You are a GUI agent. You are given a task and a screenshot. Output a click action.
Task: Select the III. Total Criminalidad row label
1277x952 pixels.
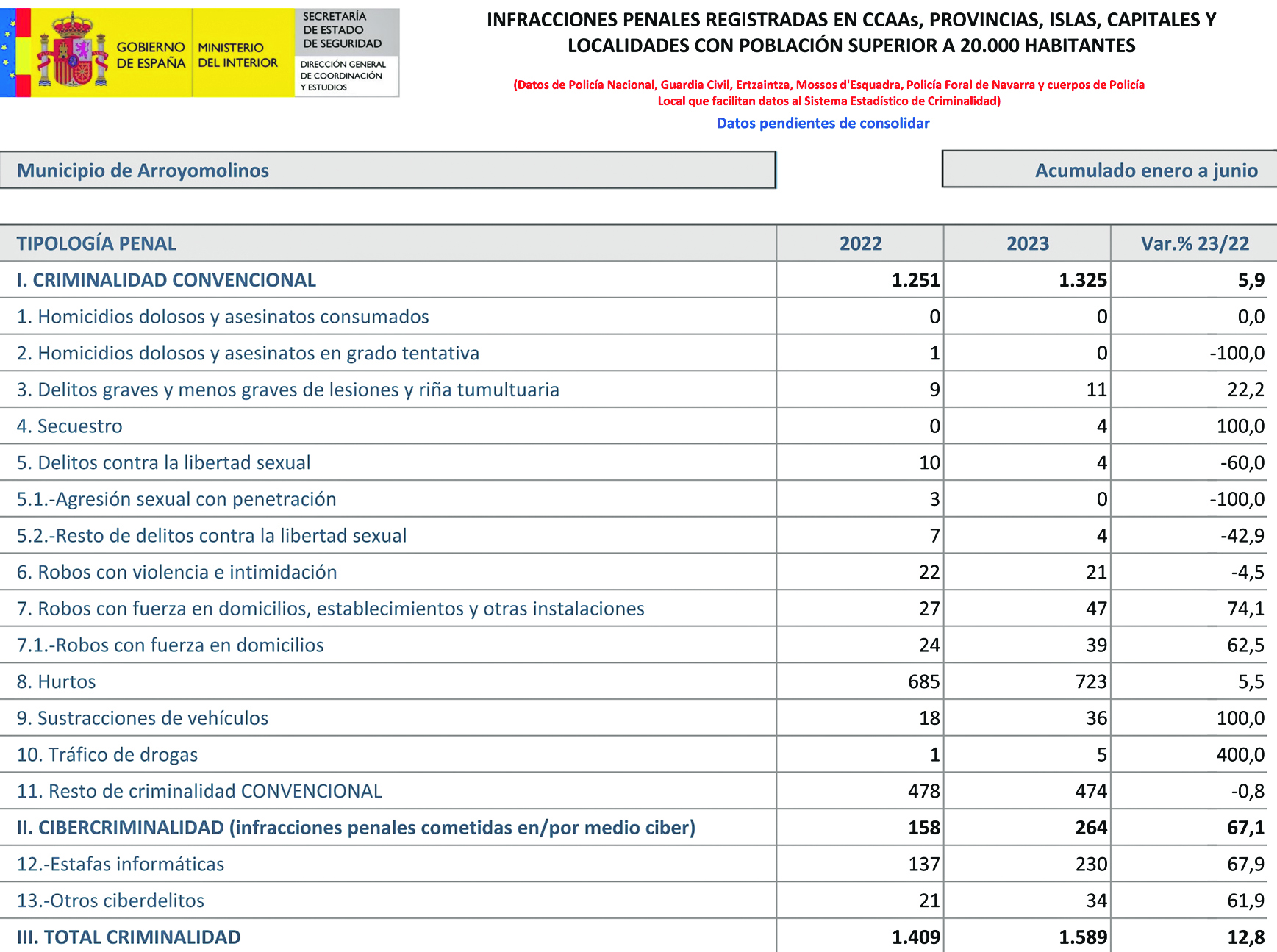129,937
